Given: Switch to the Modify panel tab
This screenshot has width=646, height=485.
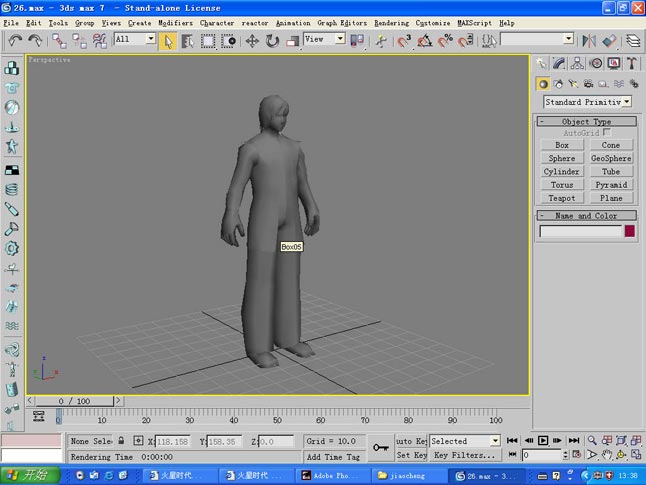Looking at the screenshot, I should [x=559, y=63].
